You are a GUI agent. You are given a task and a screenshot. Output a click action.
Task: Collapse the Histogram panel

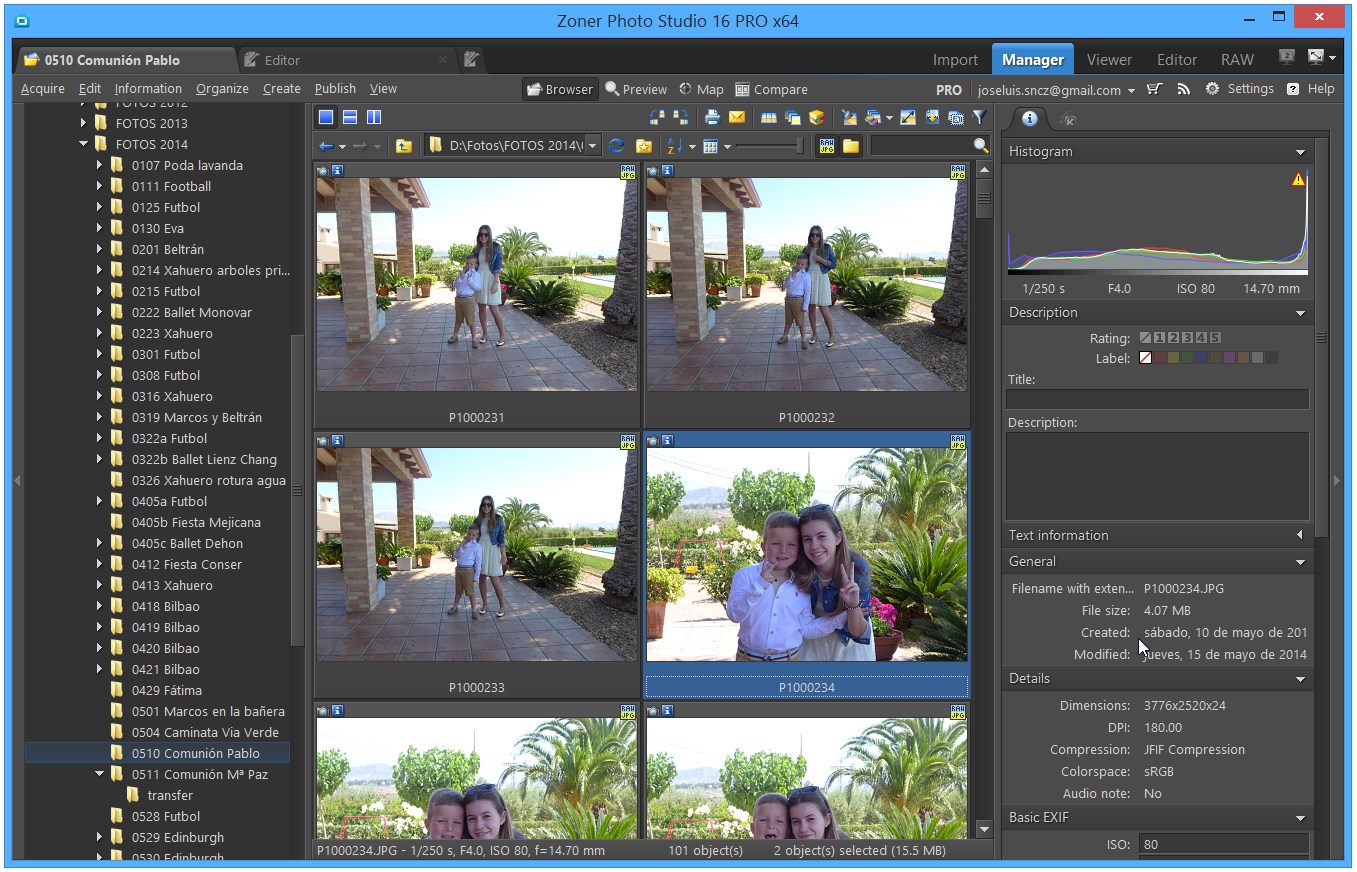(1300, 152)
